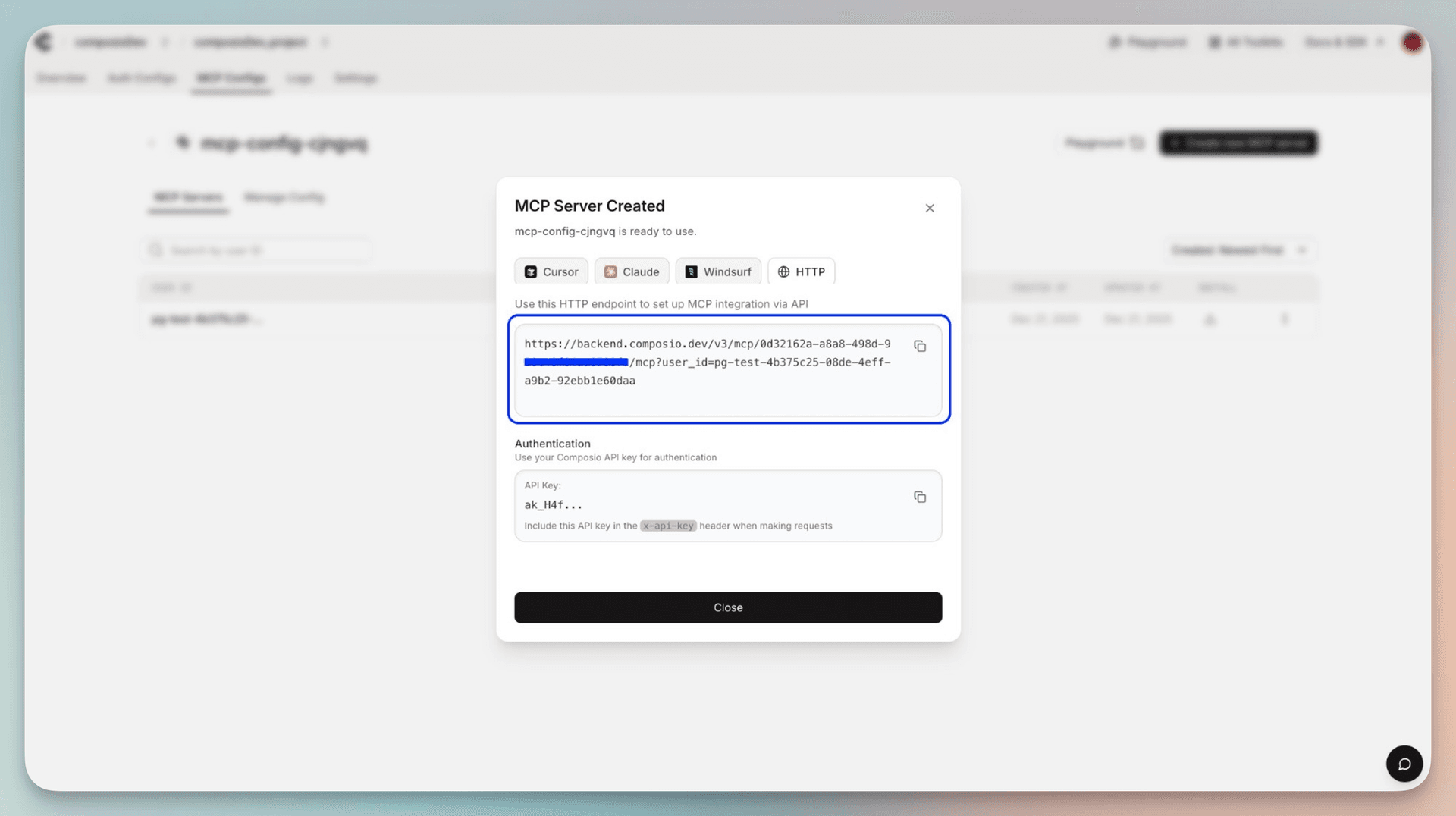
Task: Open the project breadcrumb dropdown
Action: (325, 42)
